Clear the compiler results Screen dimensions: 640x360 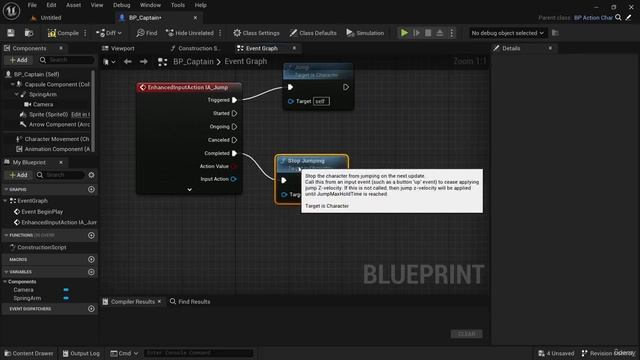pyautogui.click(x=467, y=334)
